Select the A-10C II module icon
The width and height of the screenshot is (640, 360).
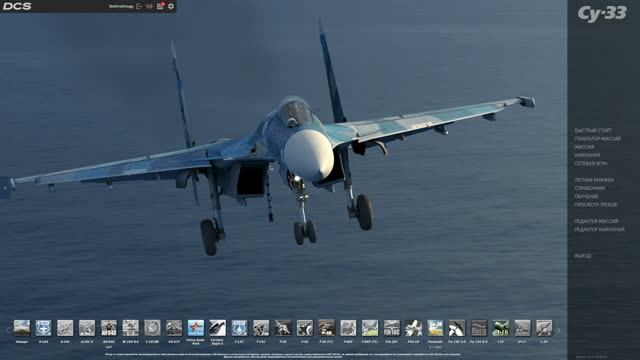tap(87, 328)
